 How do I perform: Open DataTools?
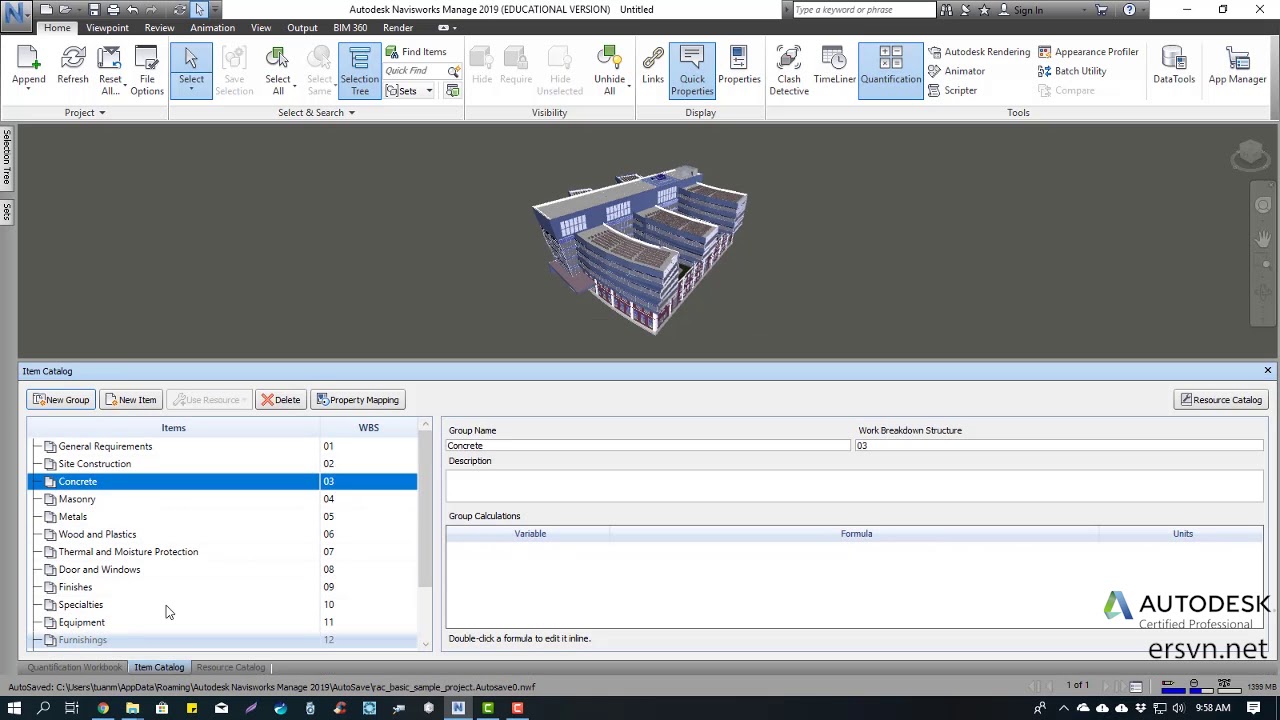click(x=1174, y=65)
